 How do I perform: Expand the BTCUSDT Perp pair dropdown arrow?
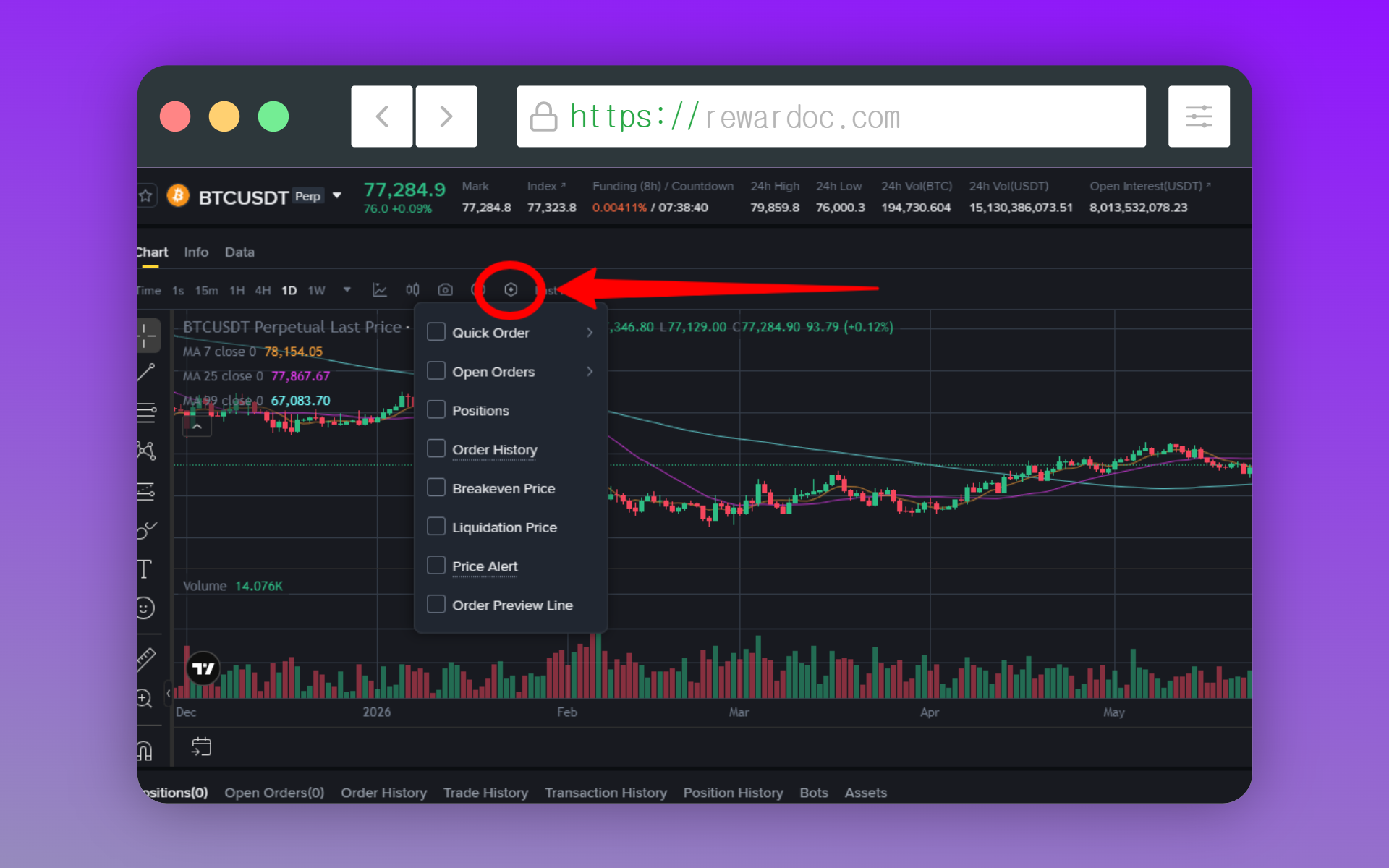[x=336, y=196]
